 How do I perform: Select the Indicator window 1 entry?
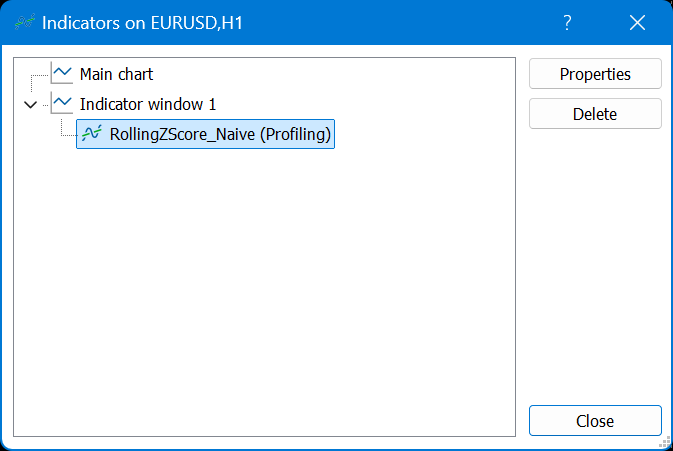148,104
